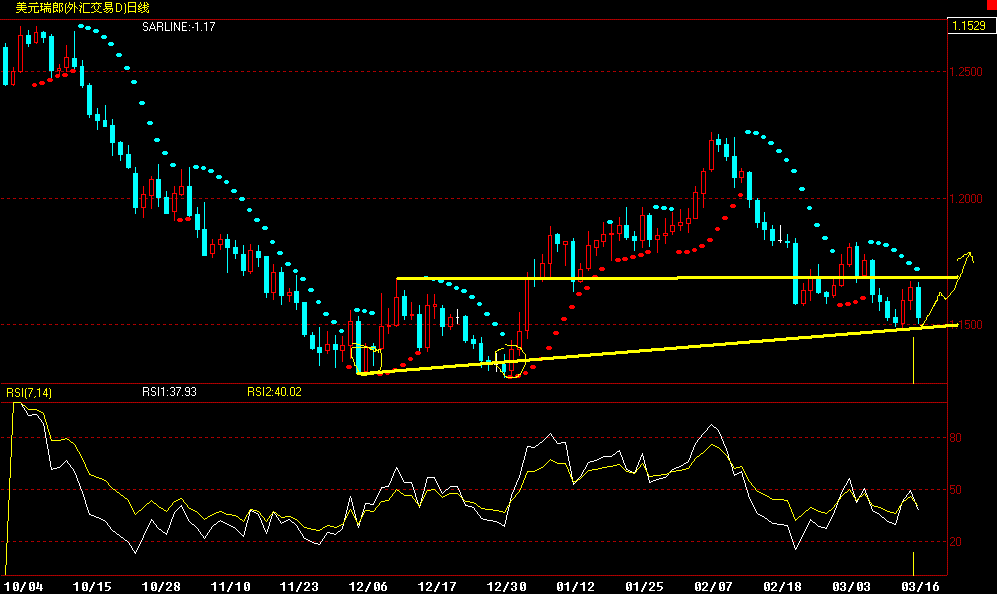The height and width of the screenshot is (594, 997).
Task: Click the RSI 50 level label
Action: click(955, 490)
